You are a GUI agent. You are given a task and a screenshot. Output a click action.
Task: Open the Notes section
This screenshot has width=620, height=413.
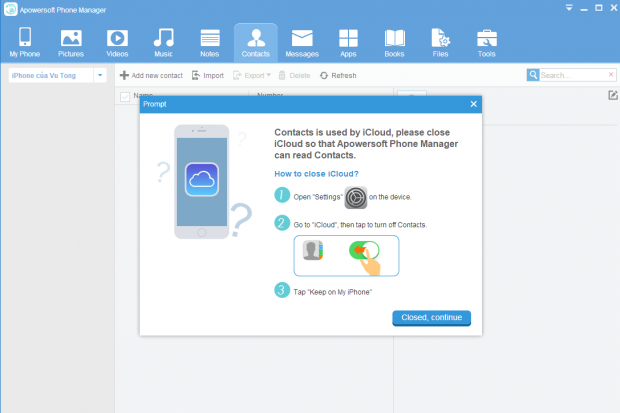point(209,43)
